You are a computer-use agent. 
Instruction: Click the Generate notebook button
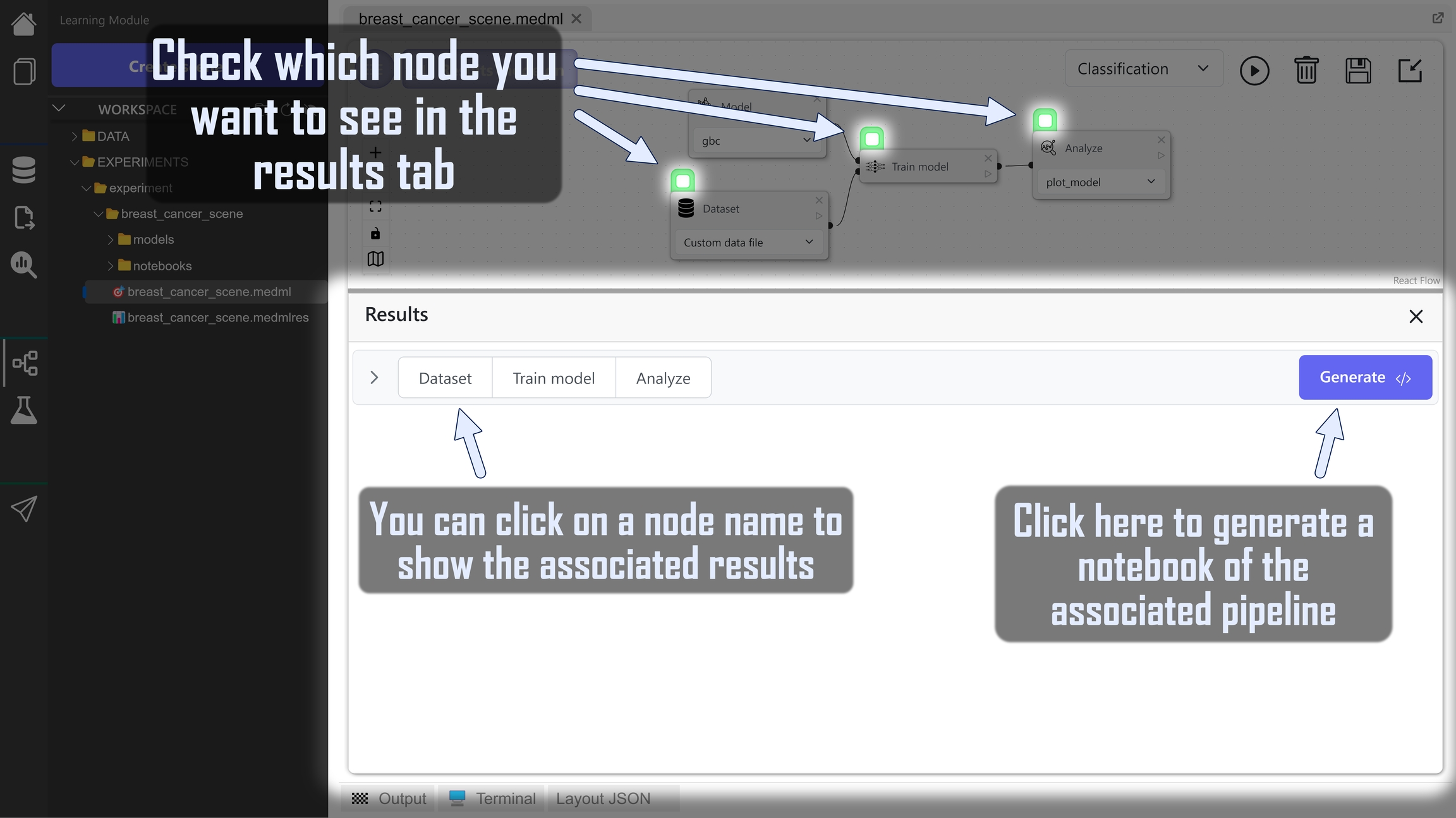click(1365, 377)
